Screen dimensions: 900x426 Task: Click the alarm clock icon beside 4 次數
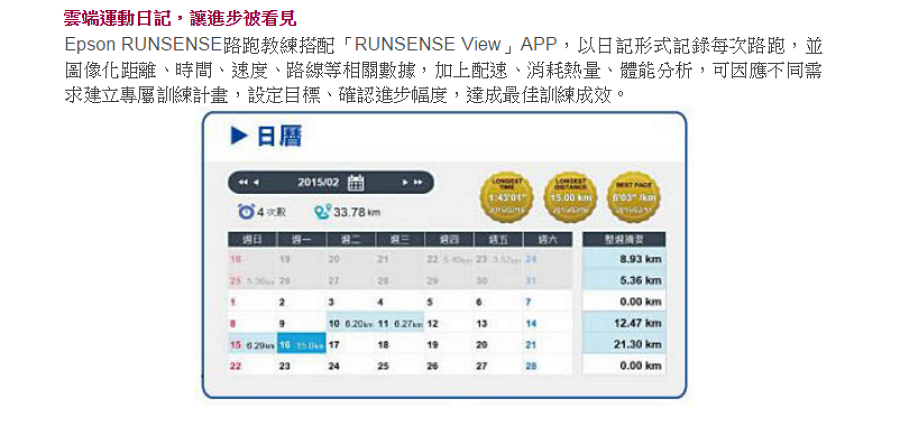pos(247,212)
